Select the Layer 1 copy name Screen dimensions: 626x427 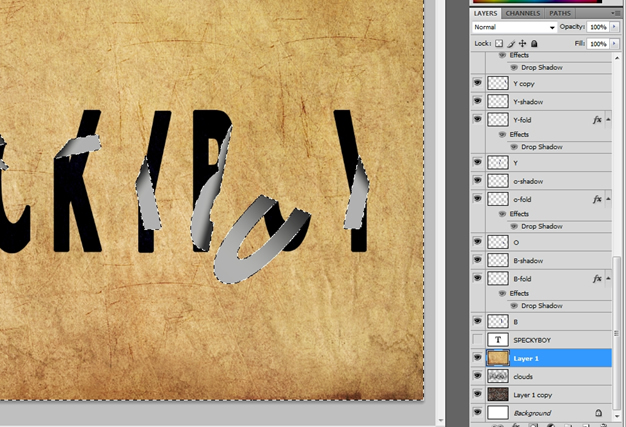click(x=533, y=395)
